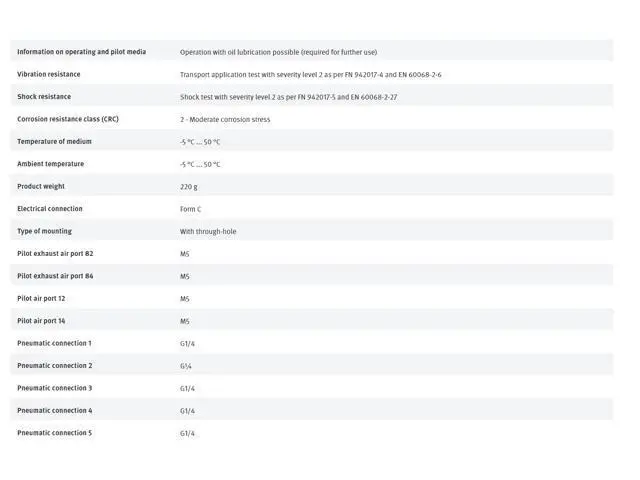The width and height of the screenshot is (640, 480).
Task: Click the 'Ambient temperature' row label
Action: 50,163
